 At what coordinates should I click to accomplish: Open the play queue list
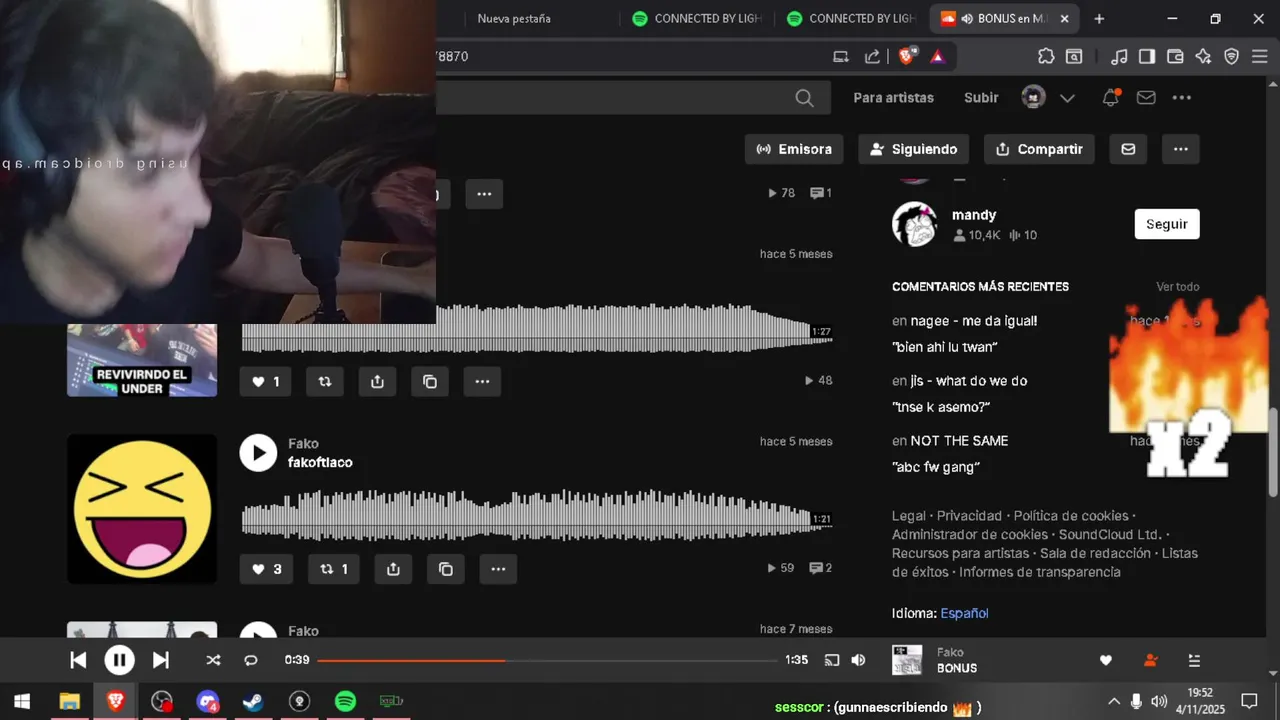[x=1194, y=660]
